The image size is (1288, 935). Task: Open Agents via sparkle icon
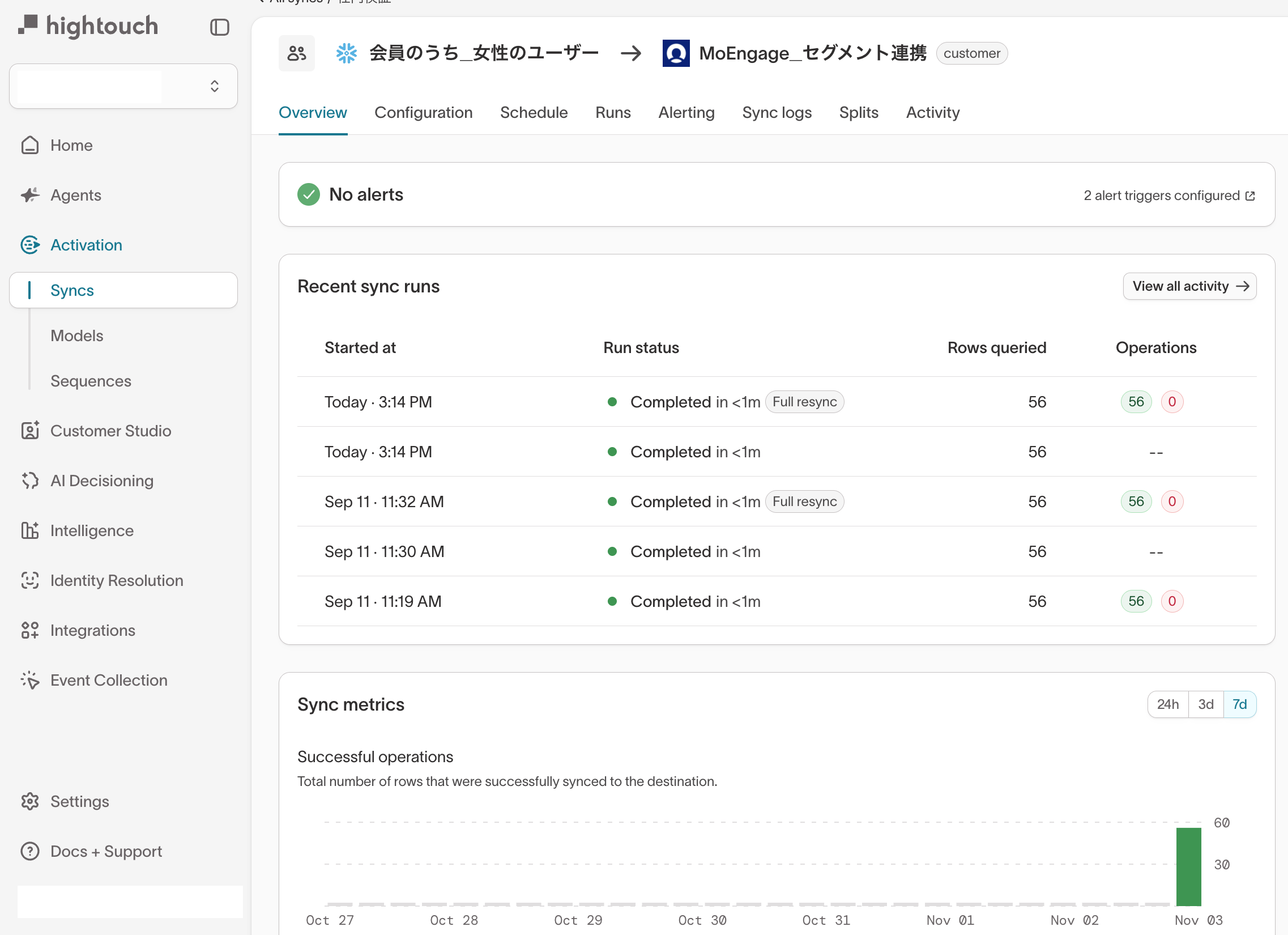29,195
